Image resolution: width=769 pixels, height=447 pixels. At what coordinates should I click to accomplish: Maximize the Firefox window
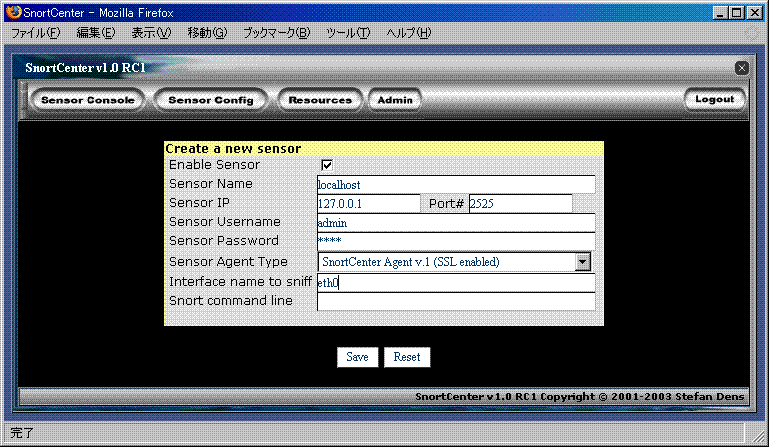(737, 13)
